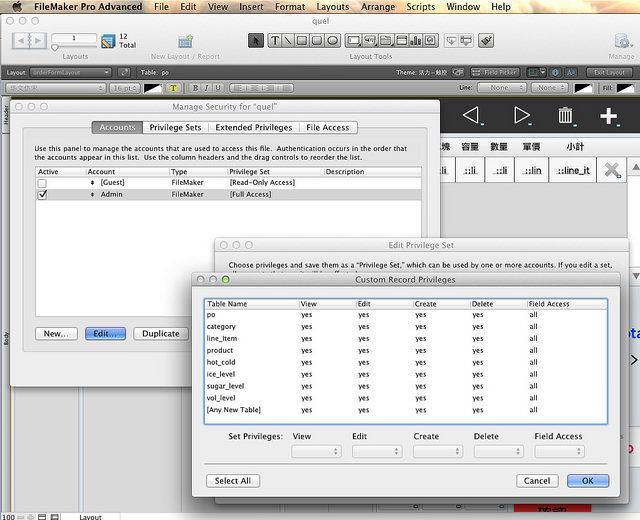Open the Layouts menu
The image size is (640, 520).
tap(333, 7)
